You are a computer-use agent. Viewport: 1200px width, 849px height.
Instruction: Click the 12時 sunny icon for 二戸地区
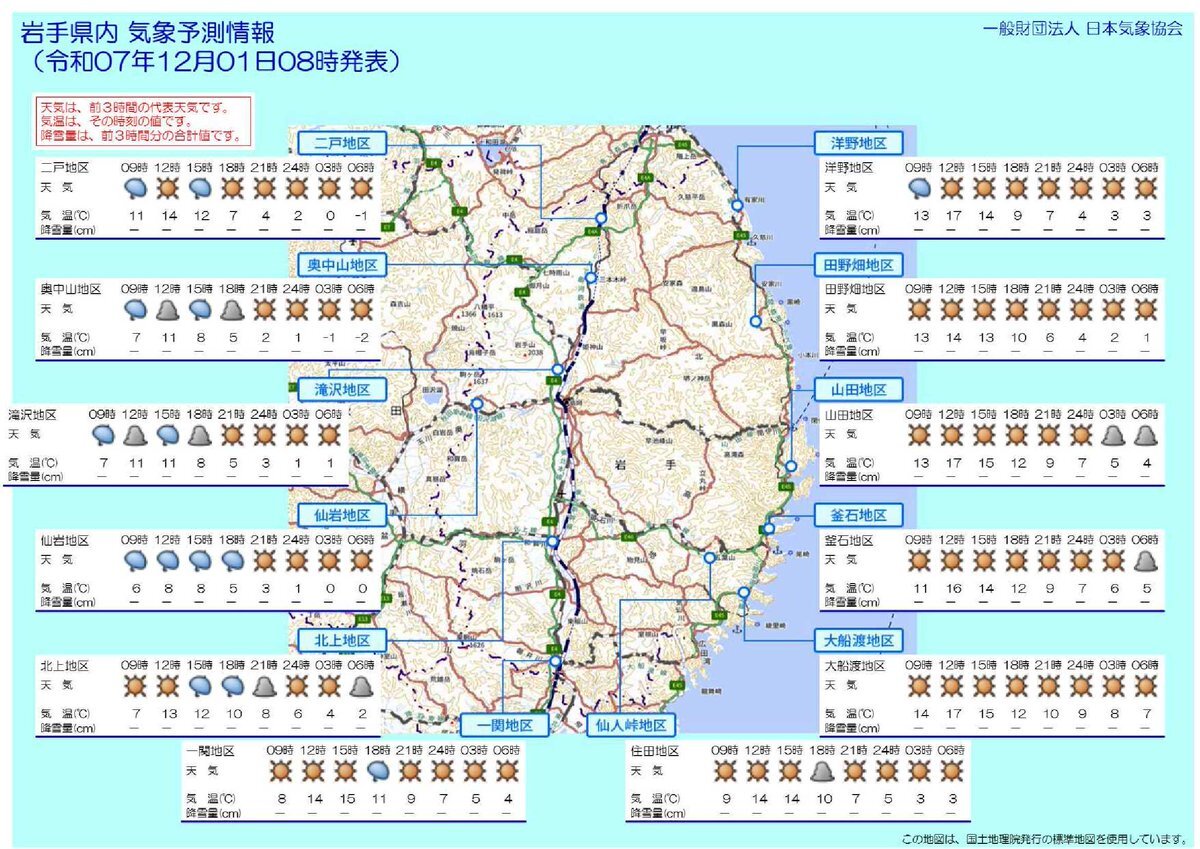[x=168, y=187]
